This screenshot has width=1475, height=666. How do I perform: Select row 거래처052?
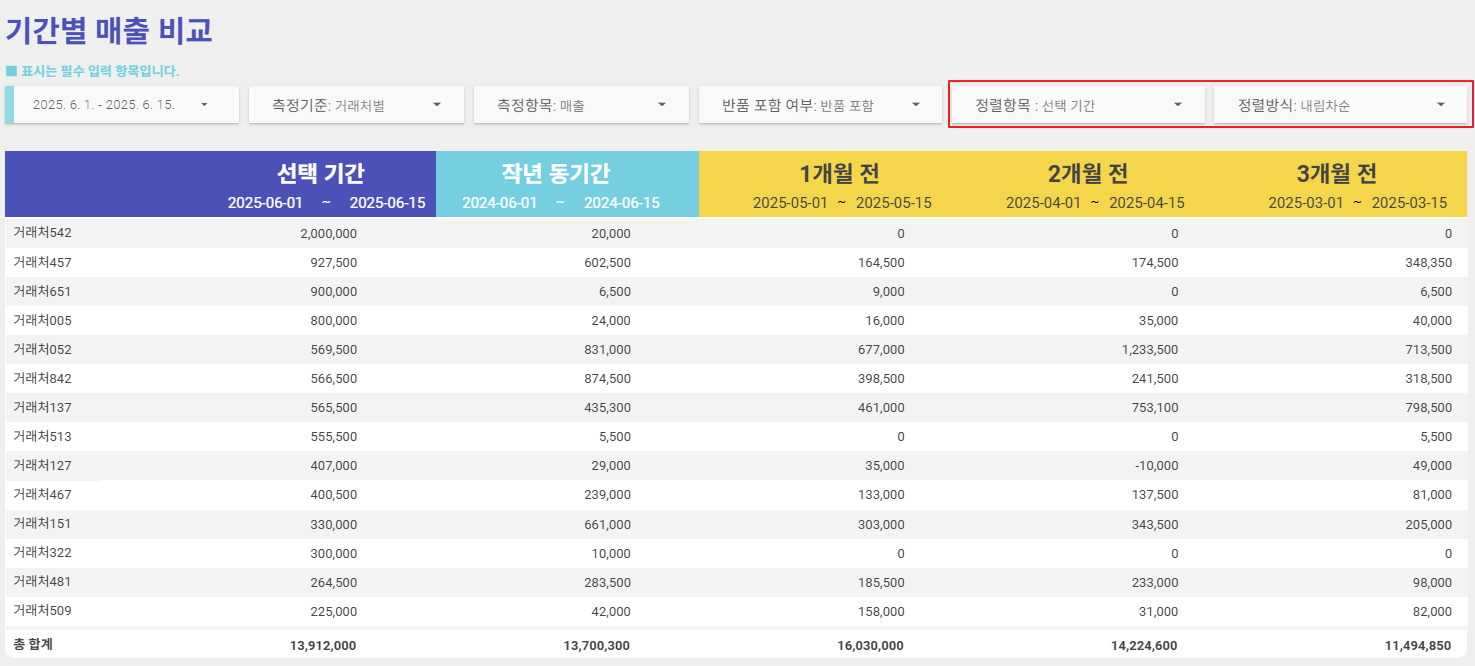coord(736,349)
